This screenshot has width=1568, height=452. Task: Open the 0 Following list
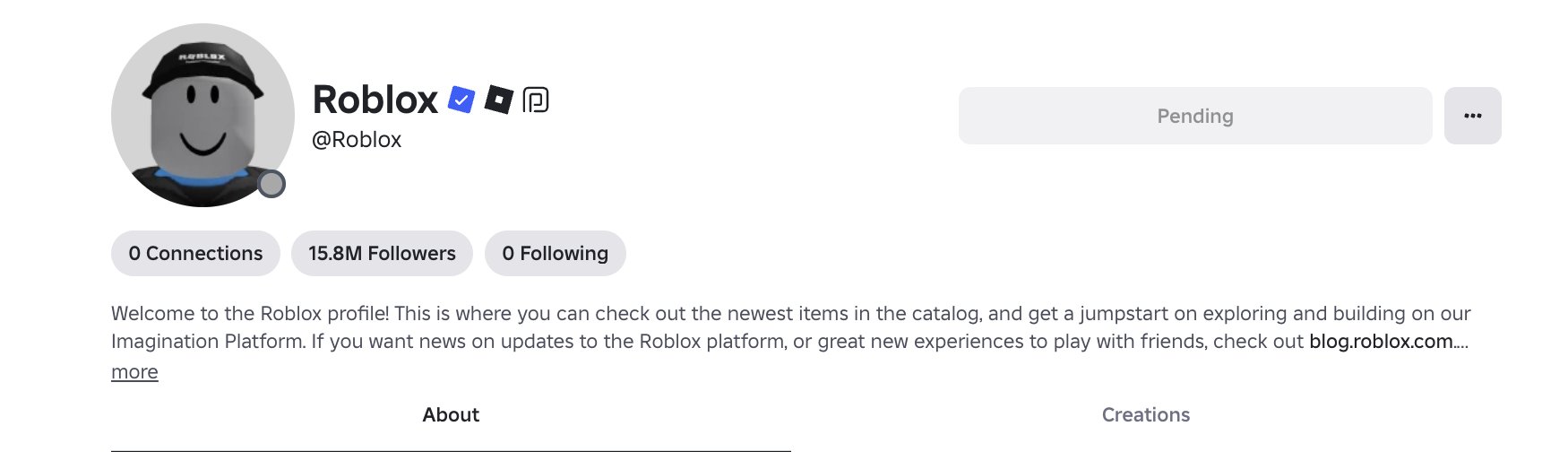pos(555,254)
